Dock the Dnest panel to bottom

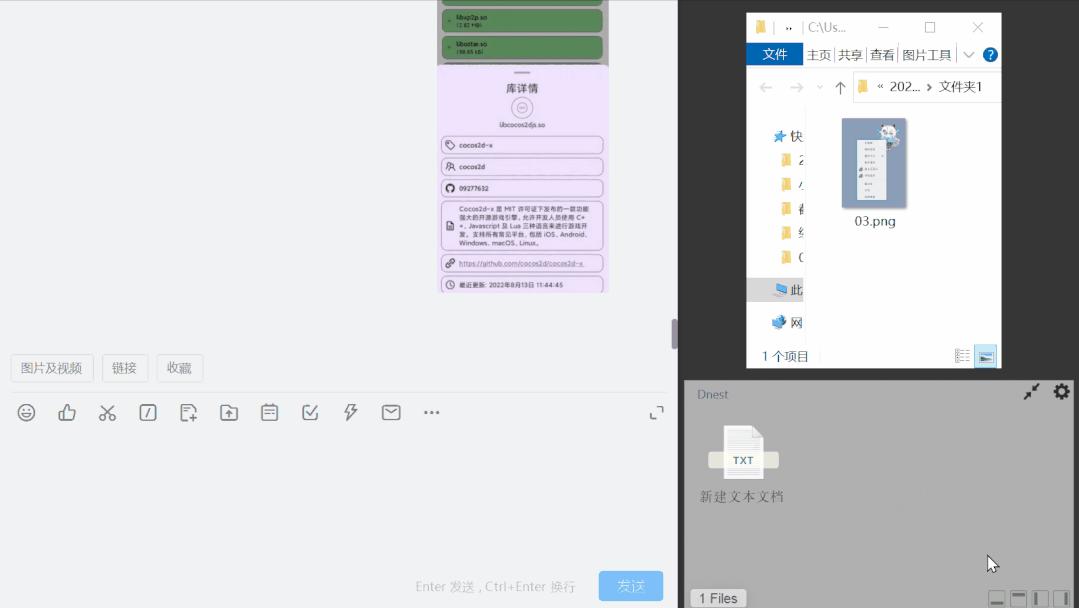tap(997, 598)
